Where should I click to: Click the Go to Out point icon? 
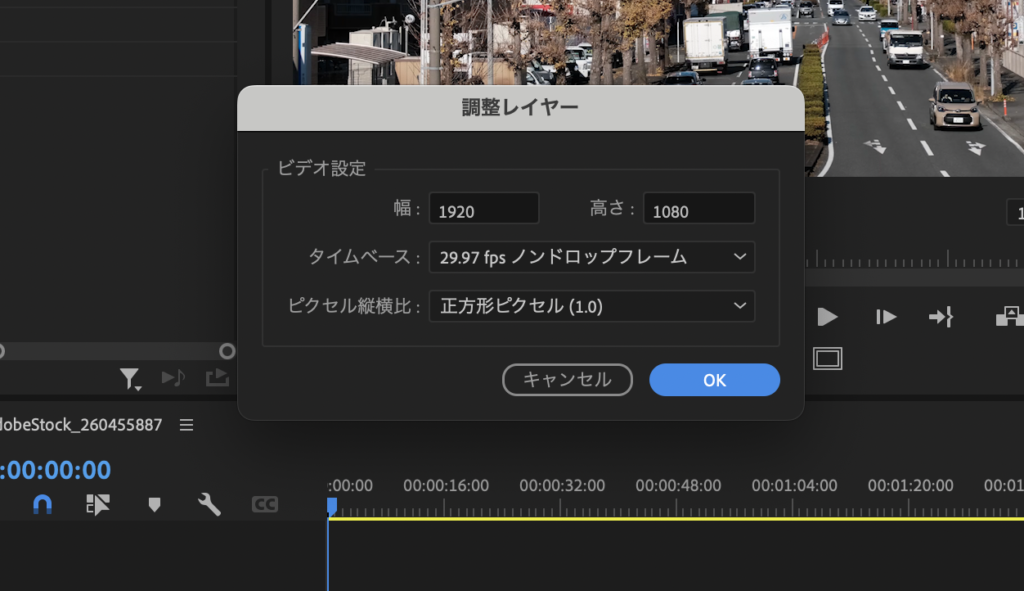point(941,317)
